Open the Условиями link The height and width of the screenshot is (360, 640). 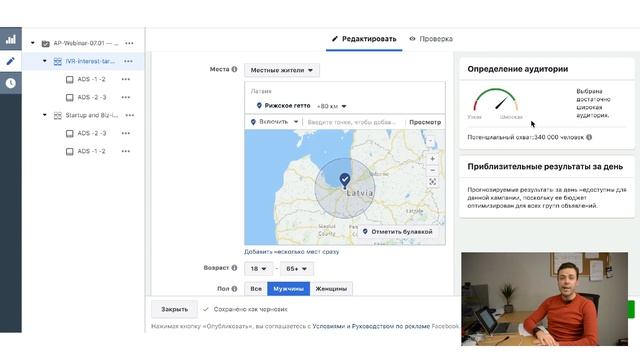[329, 326]
